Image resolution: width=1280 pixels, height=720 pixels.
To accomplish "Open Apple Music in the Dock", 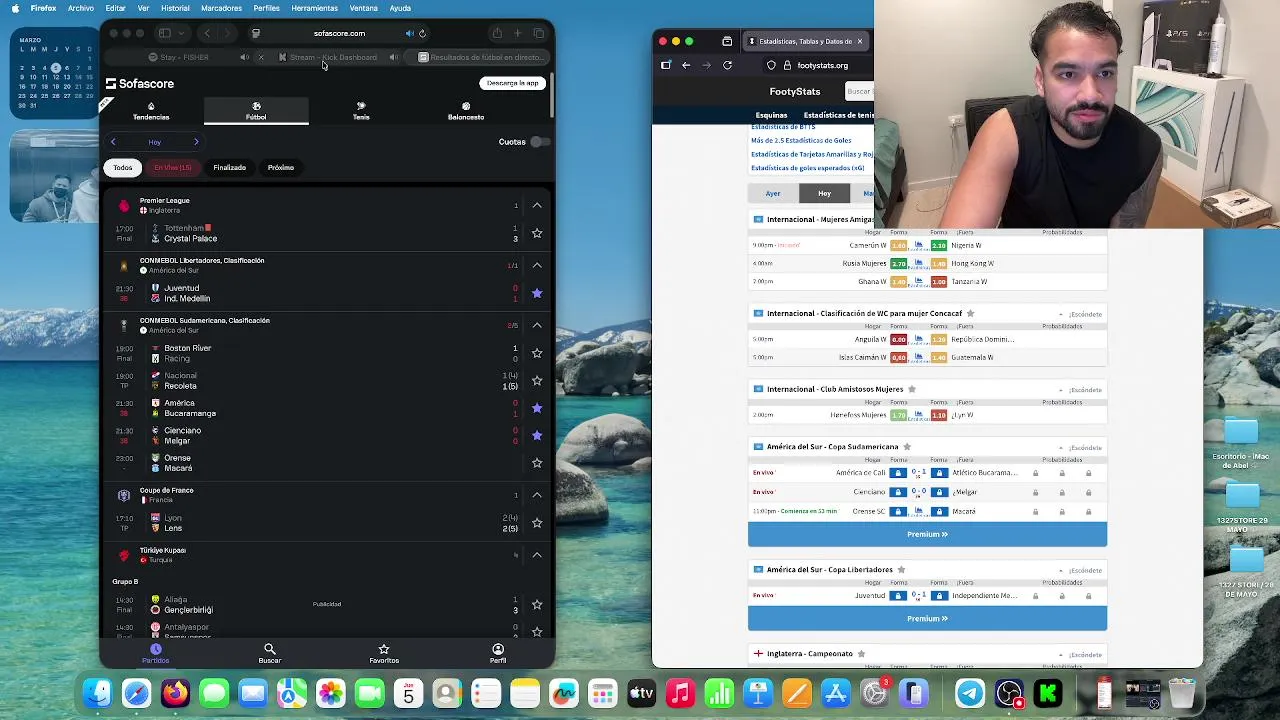I will [680, 693].
